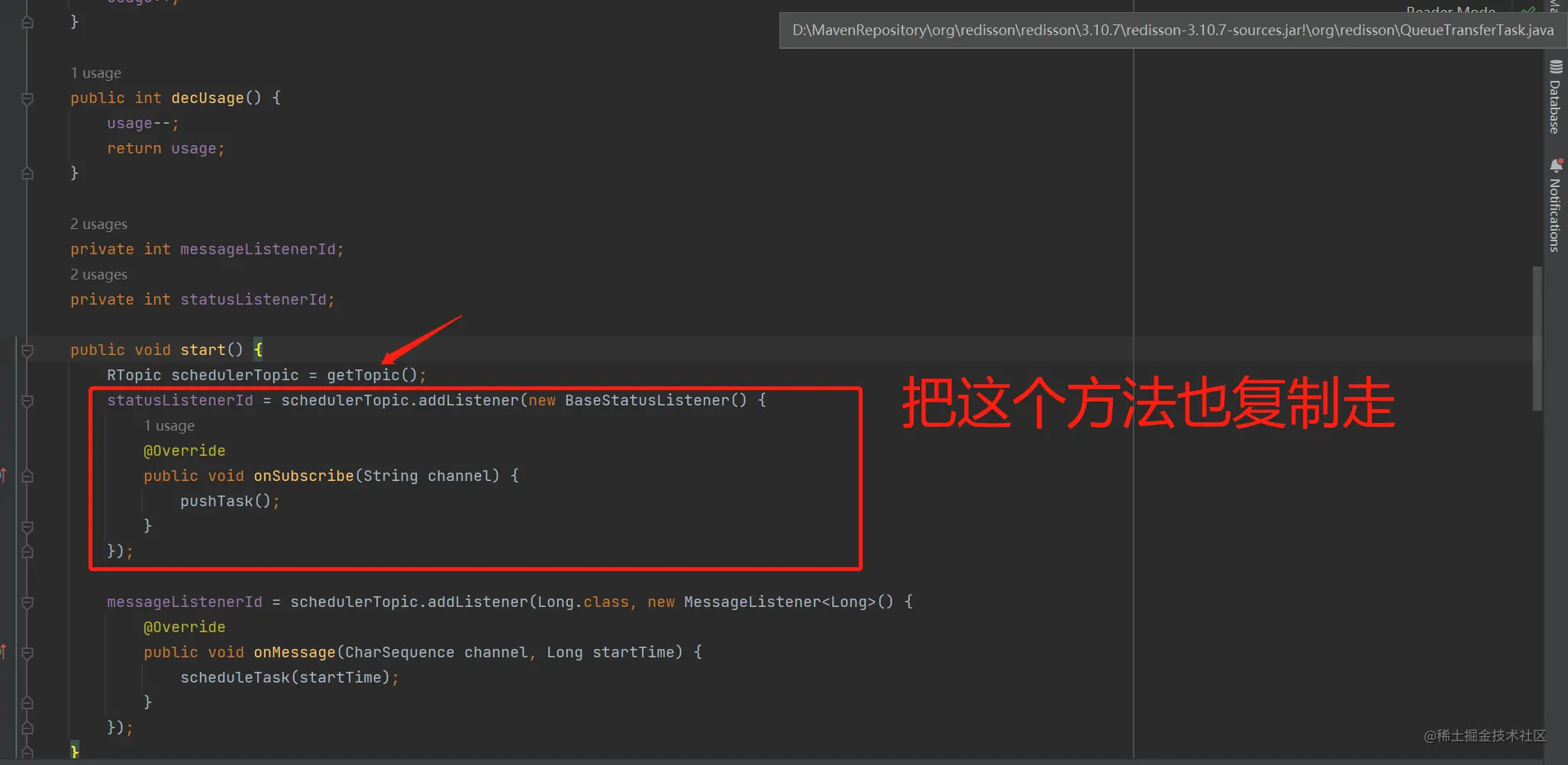
Task: Click the scheduleTask(startTime) call
Action: tap(285, 677)
